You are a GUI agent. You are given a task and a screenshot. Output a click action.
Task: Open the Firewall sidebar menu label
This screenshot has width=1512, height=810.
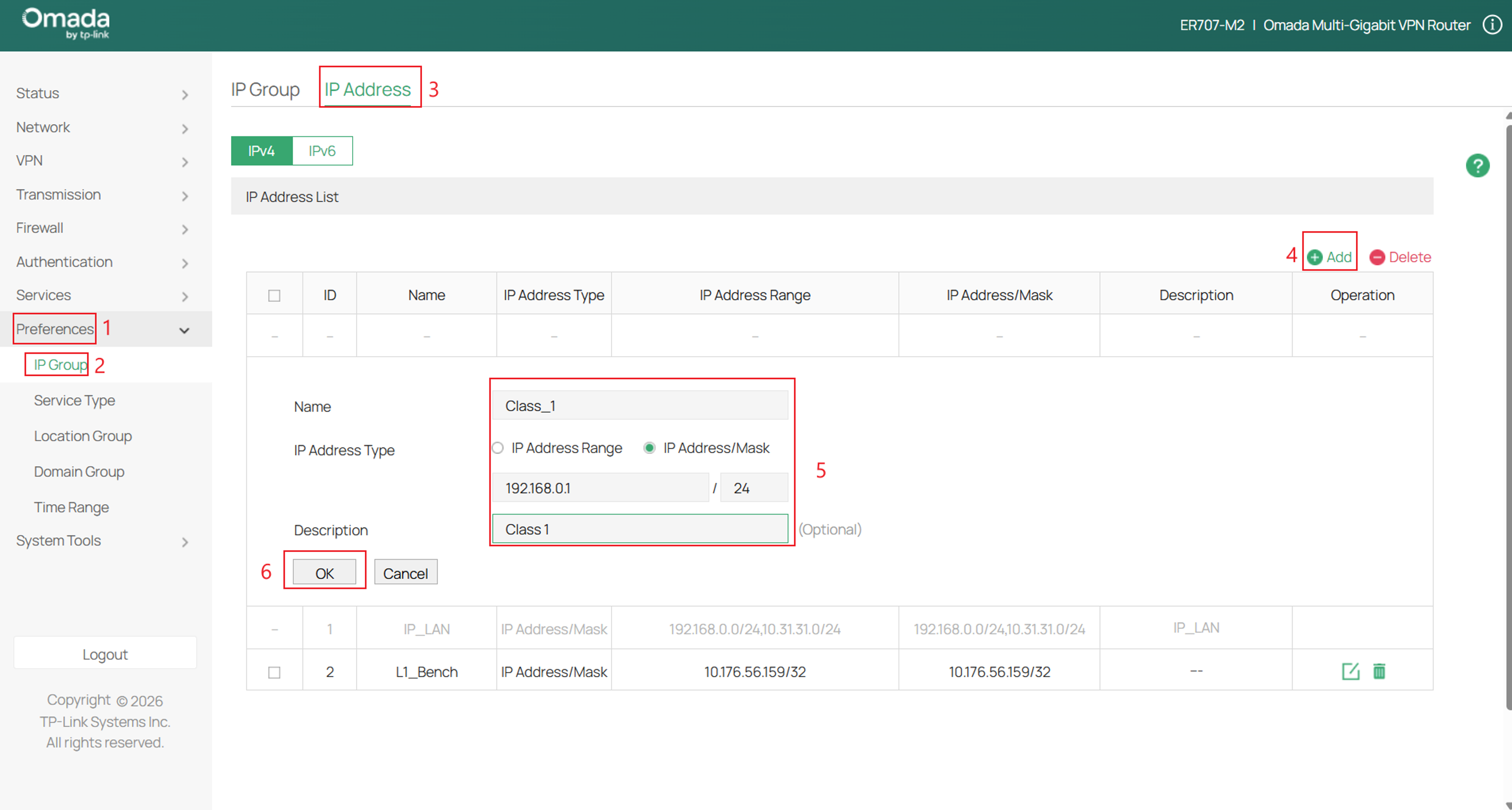pos(40,228)
